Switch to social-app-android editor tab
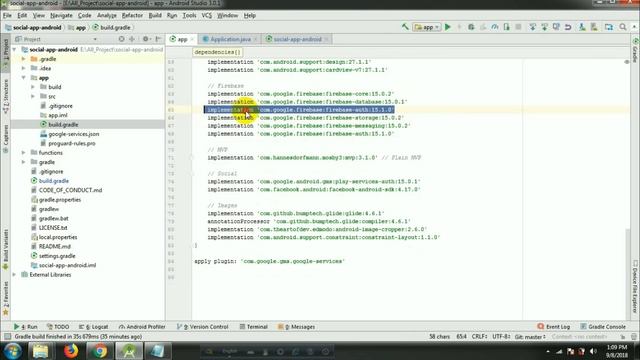Screen dimensions: 640x360 point(297,39)
